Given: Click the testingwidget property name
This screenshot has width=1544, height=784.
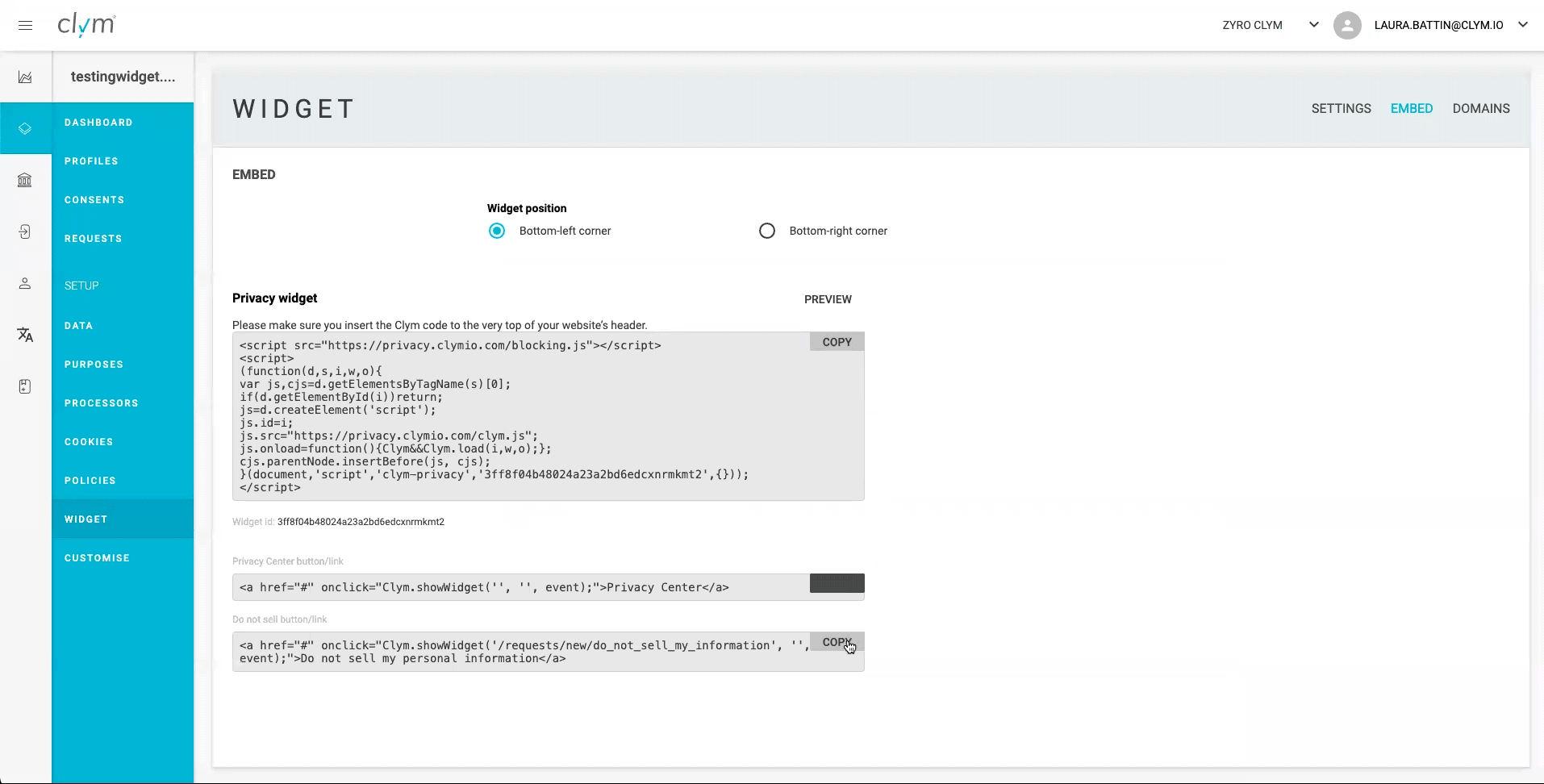Looking at the screenshot, I should tap(123, 77).
